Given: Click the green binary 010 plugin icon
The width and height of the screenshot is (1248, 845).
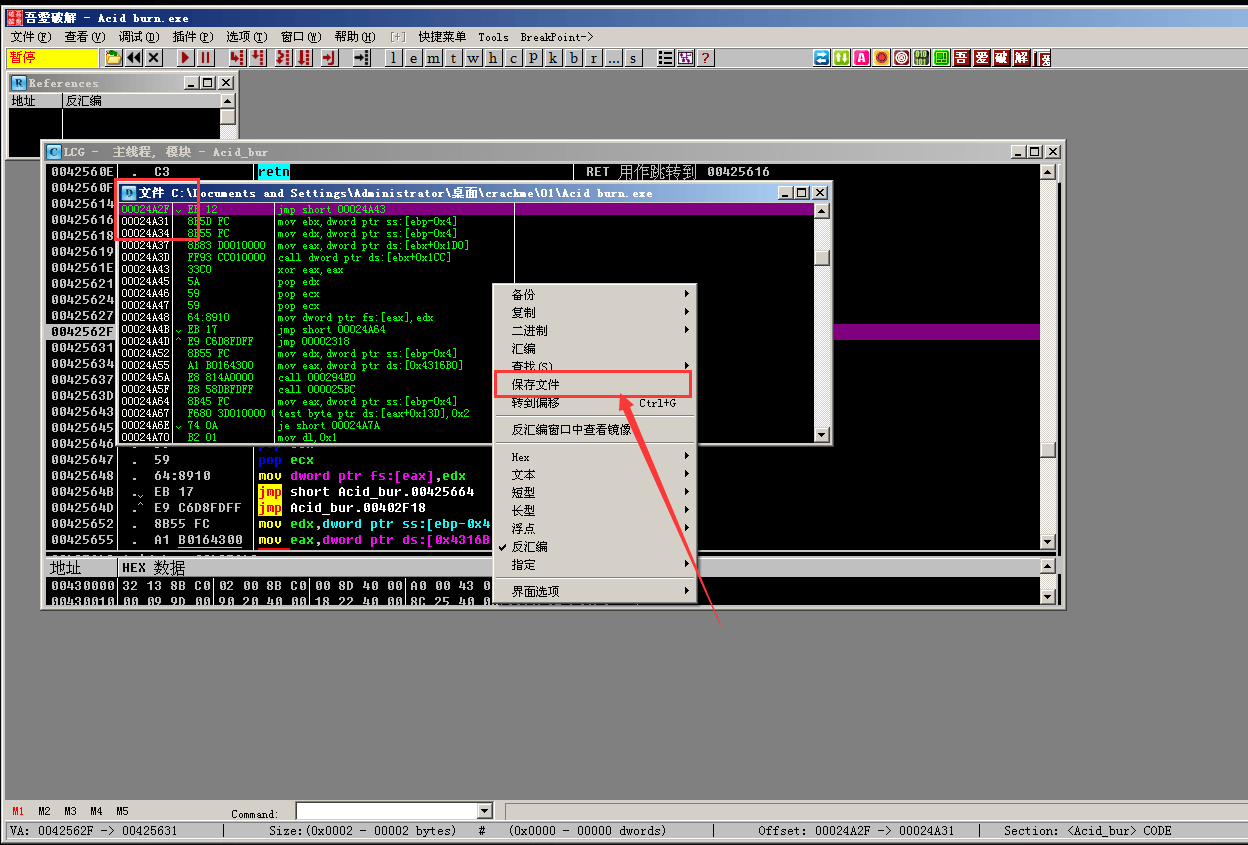Looking at the screenshot, I should (922, 58).
